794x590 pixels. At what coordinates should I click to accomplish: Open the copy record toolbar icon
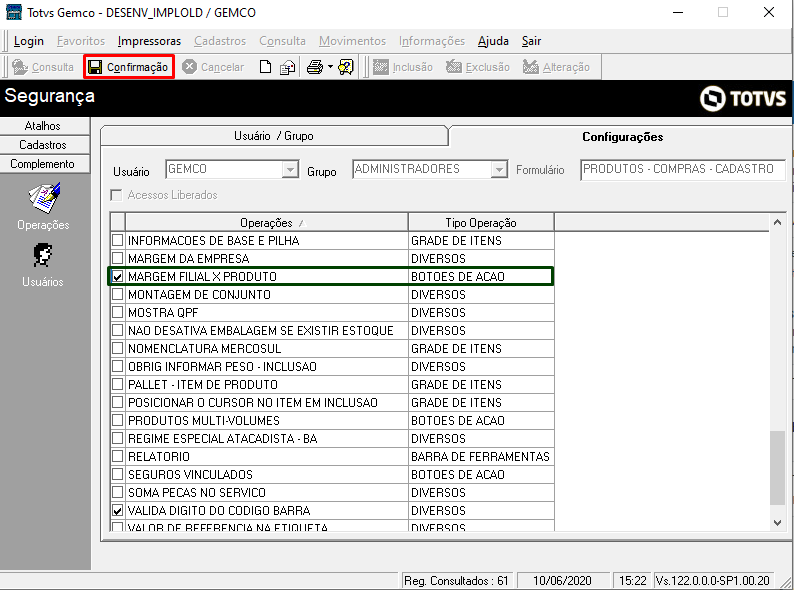coord(288,67)
